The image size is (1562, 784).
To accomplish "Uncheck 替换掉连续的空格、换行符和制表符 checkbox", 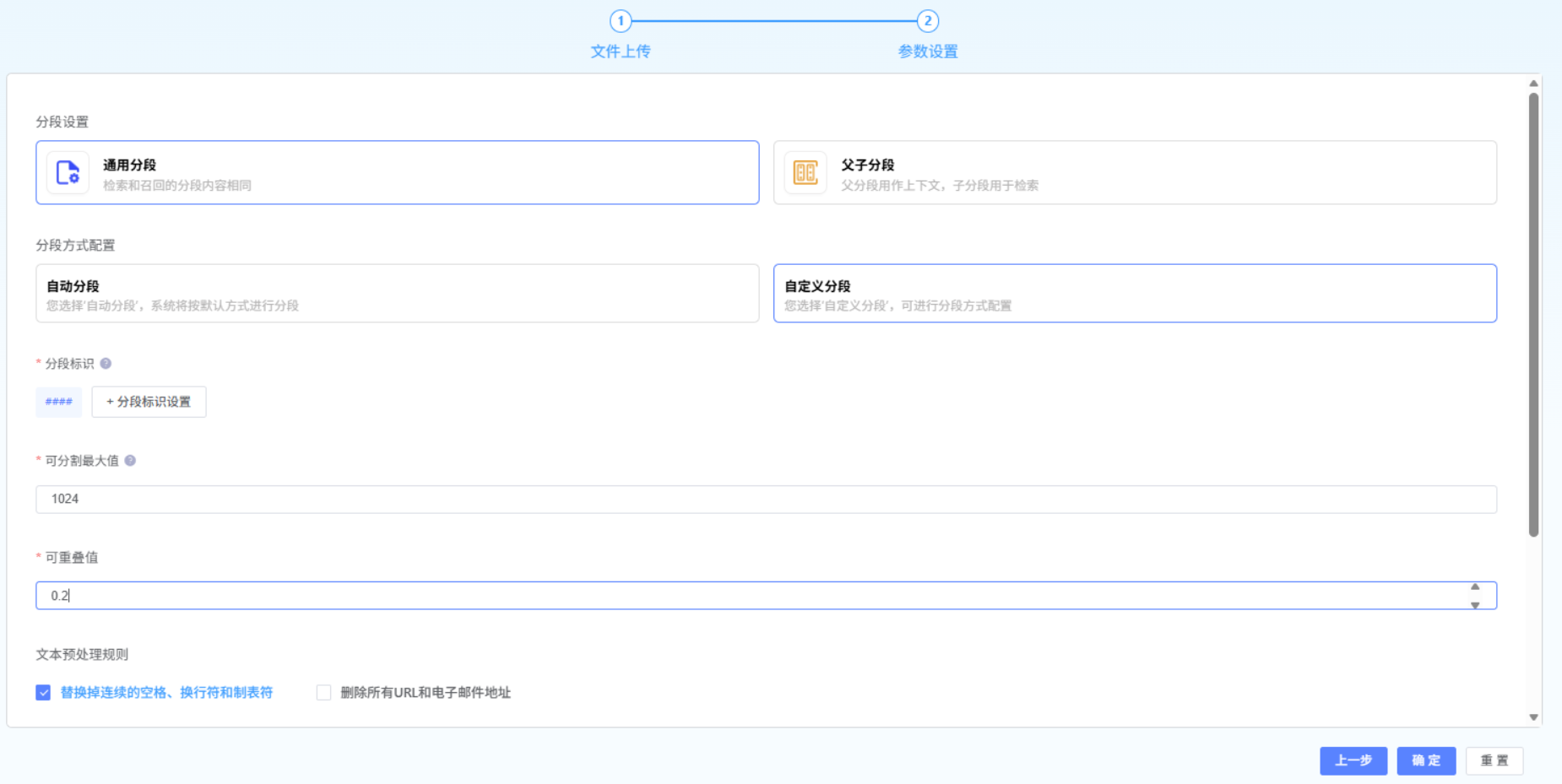I will pyautogui.click(x=43, y=693).
